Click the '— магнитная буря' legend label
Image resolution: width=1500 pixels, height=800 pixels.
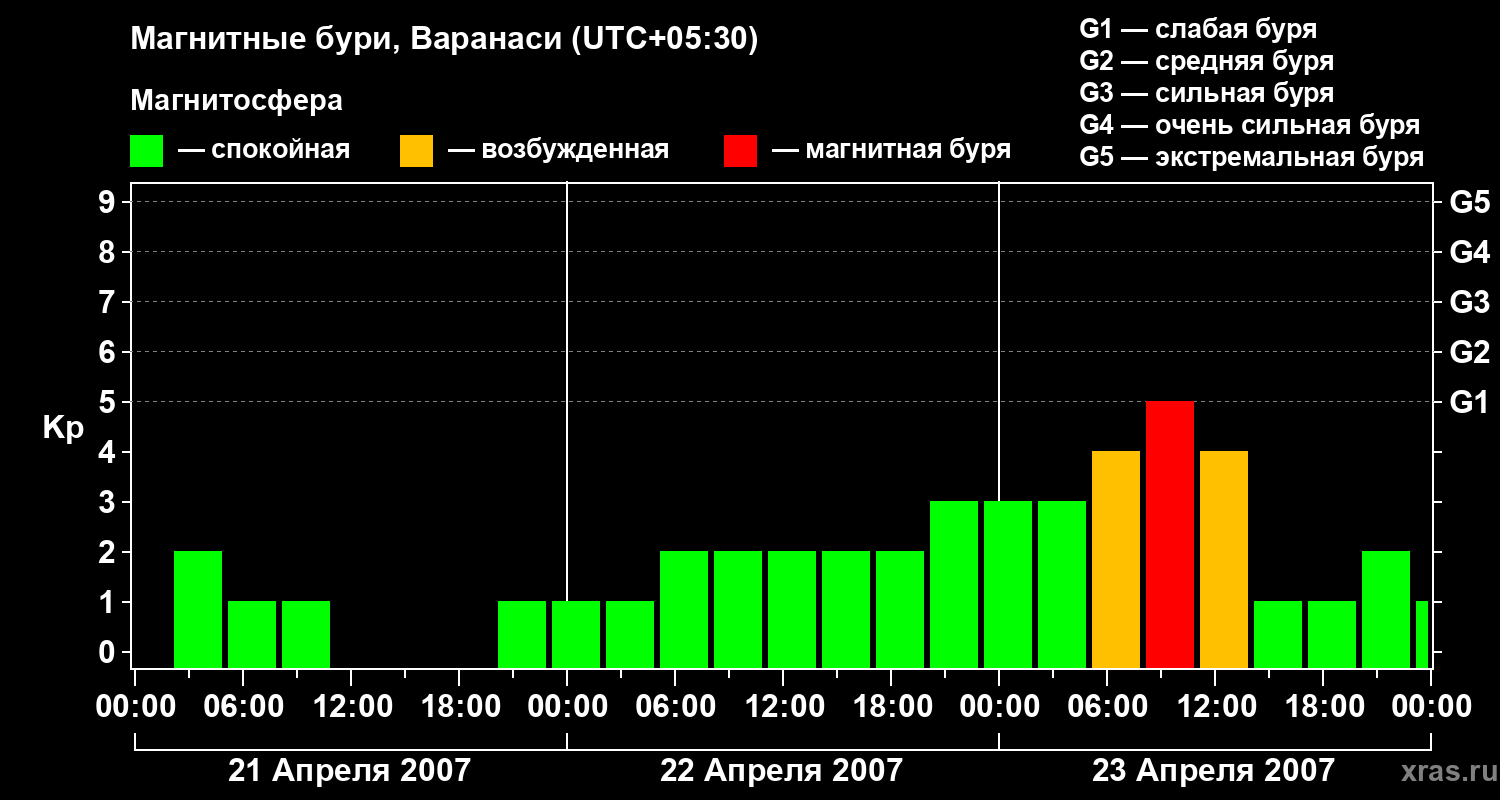892,150
